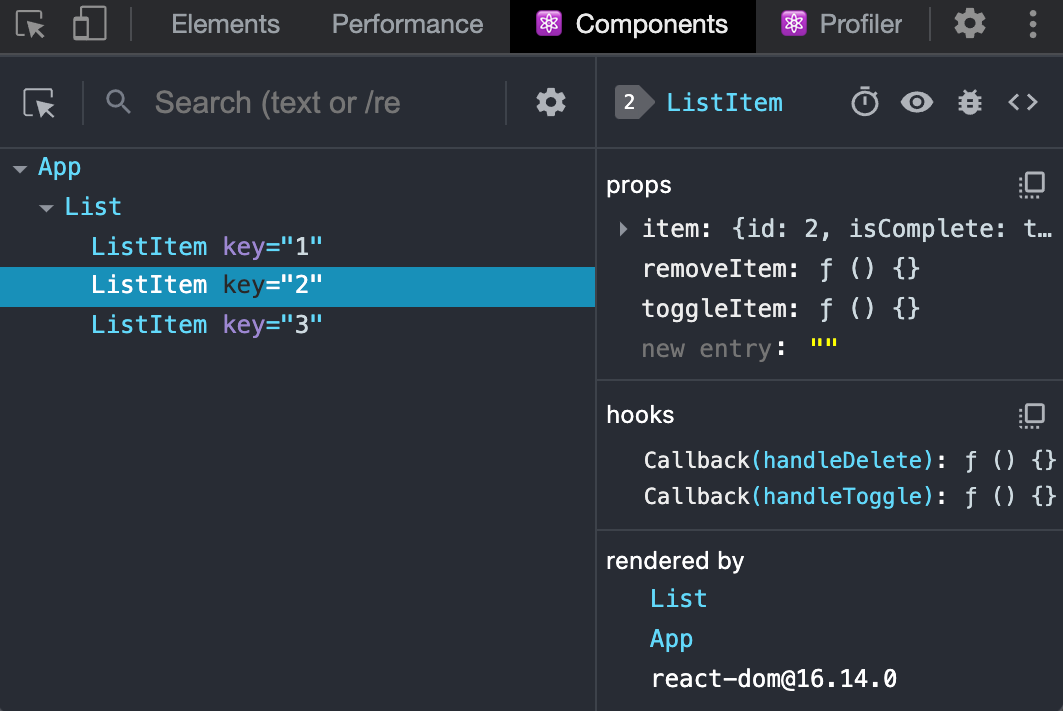Viewport: 1063px width, 711px height.
Task: Click the eye icon to inspect matching DOM element
Action: point(916,102)
